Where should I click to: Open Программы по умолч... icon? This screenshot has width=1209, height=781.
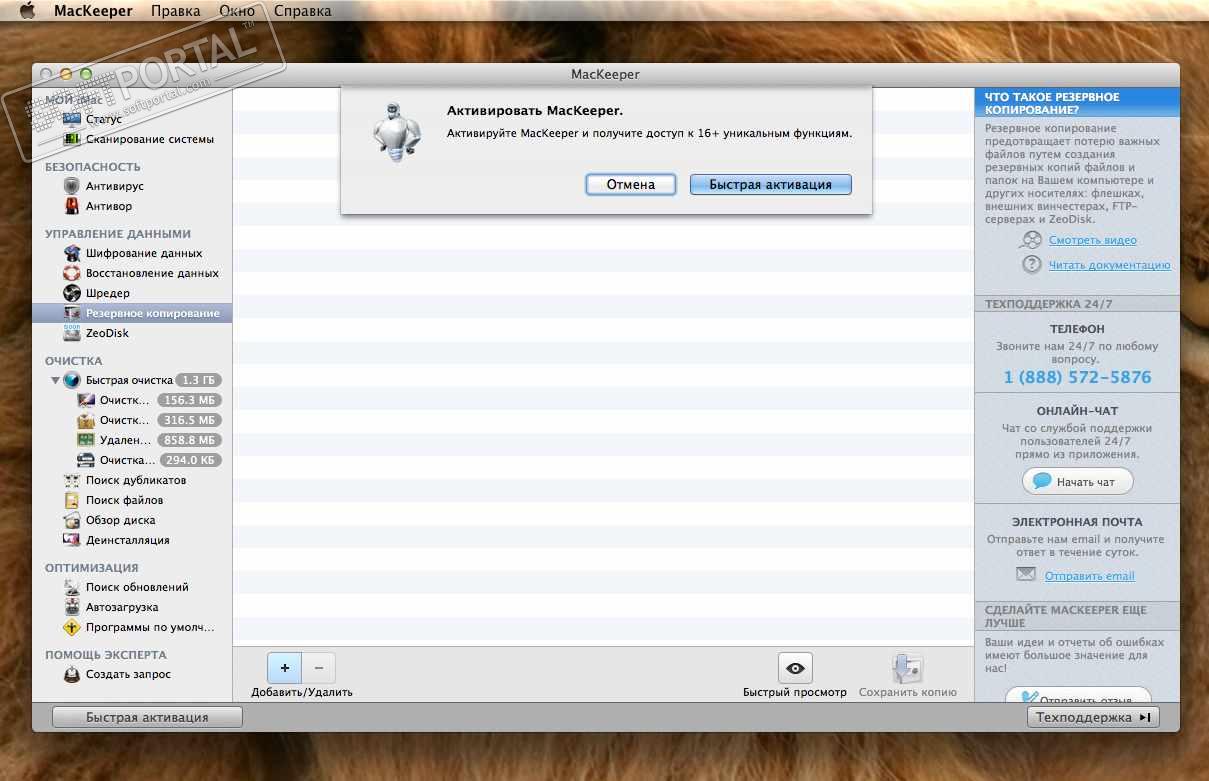pos(72,627)
